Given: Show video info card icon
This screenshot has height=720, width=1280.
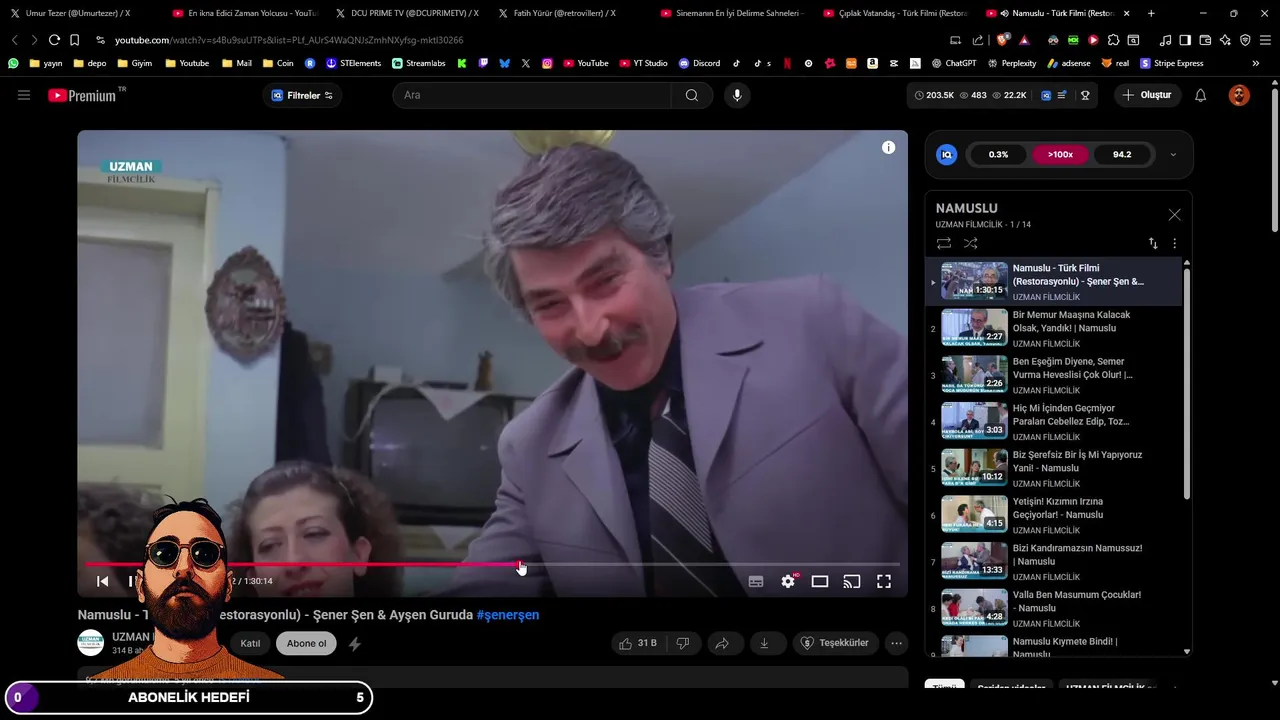Looking at the screenshot, I should tap(888, 147).
